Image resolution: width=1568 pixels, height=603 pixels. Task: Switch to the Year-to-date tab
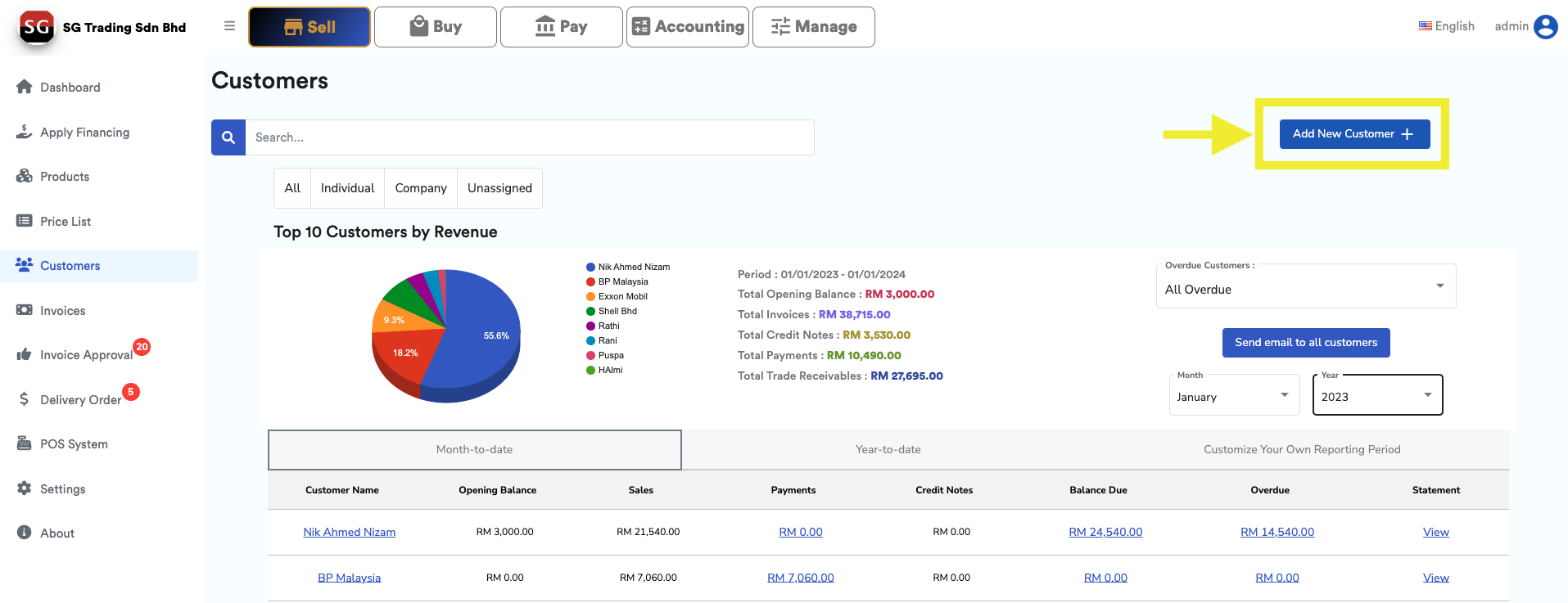point(888,449)
